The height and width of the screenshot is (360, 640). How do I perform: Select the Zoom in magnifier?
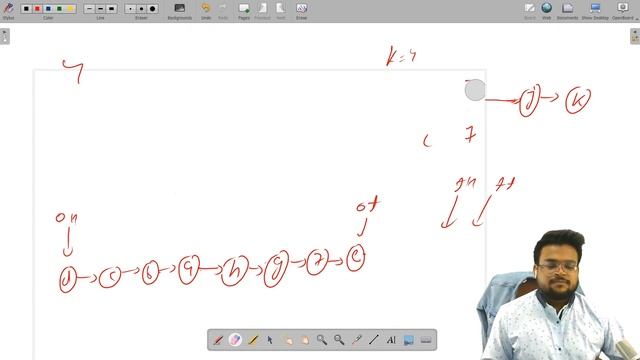pyautogui.click(x=322, y=340)
